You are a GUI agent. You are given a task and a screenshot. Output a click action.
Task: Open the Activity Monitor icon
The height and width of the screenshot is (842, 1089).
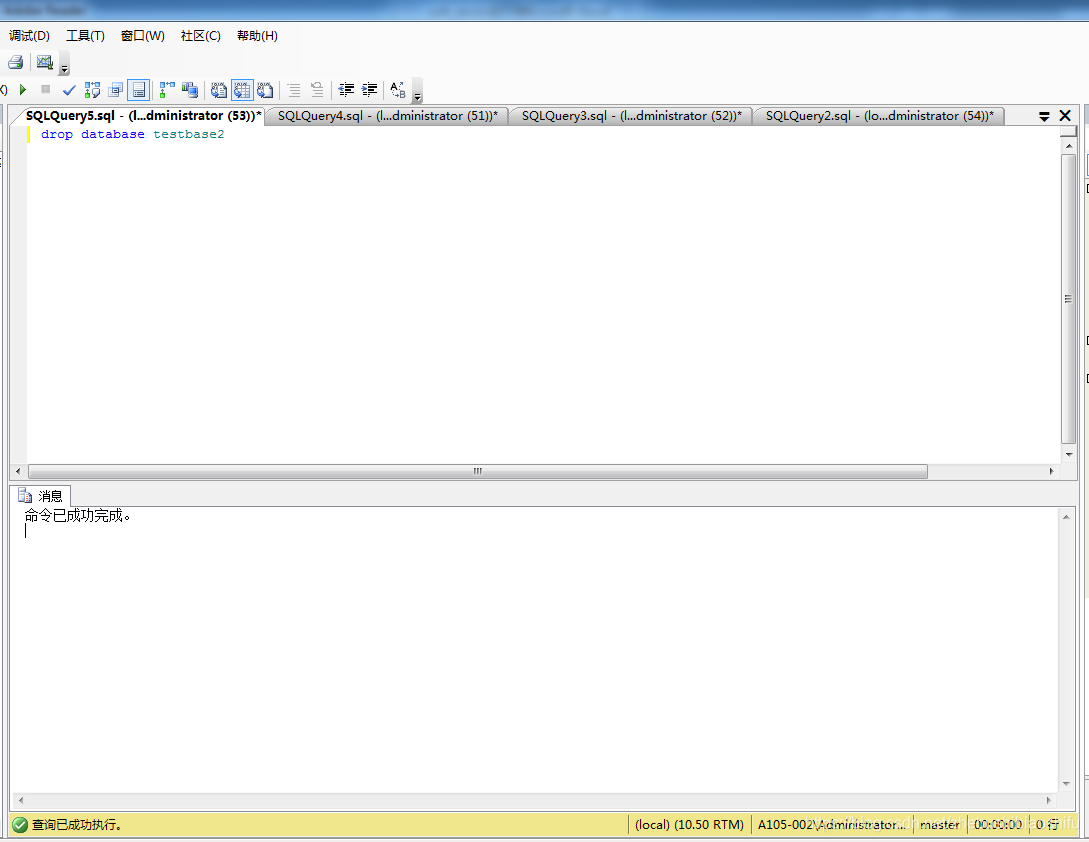pyautogui.click(x=45, y=63)
